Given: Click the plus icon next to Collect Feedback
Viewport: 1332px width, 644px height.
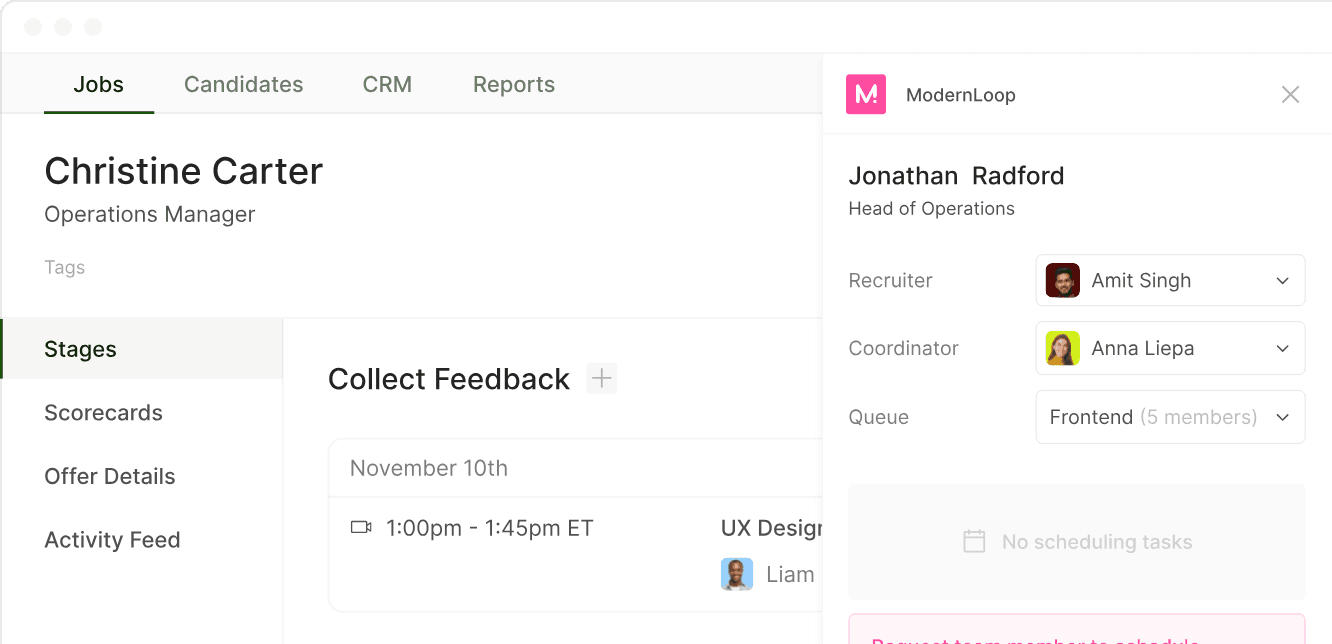Looking at the screenshot, I should [x=601, y=379].
